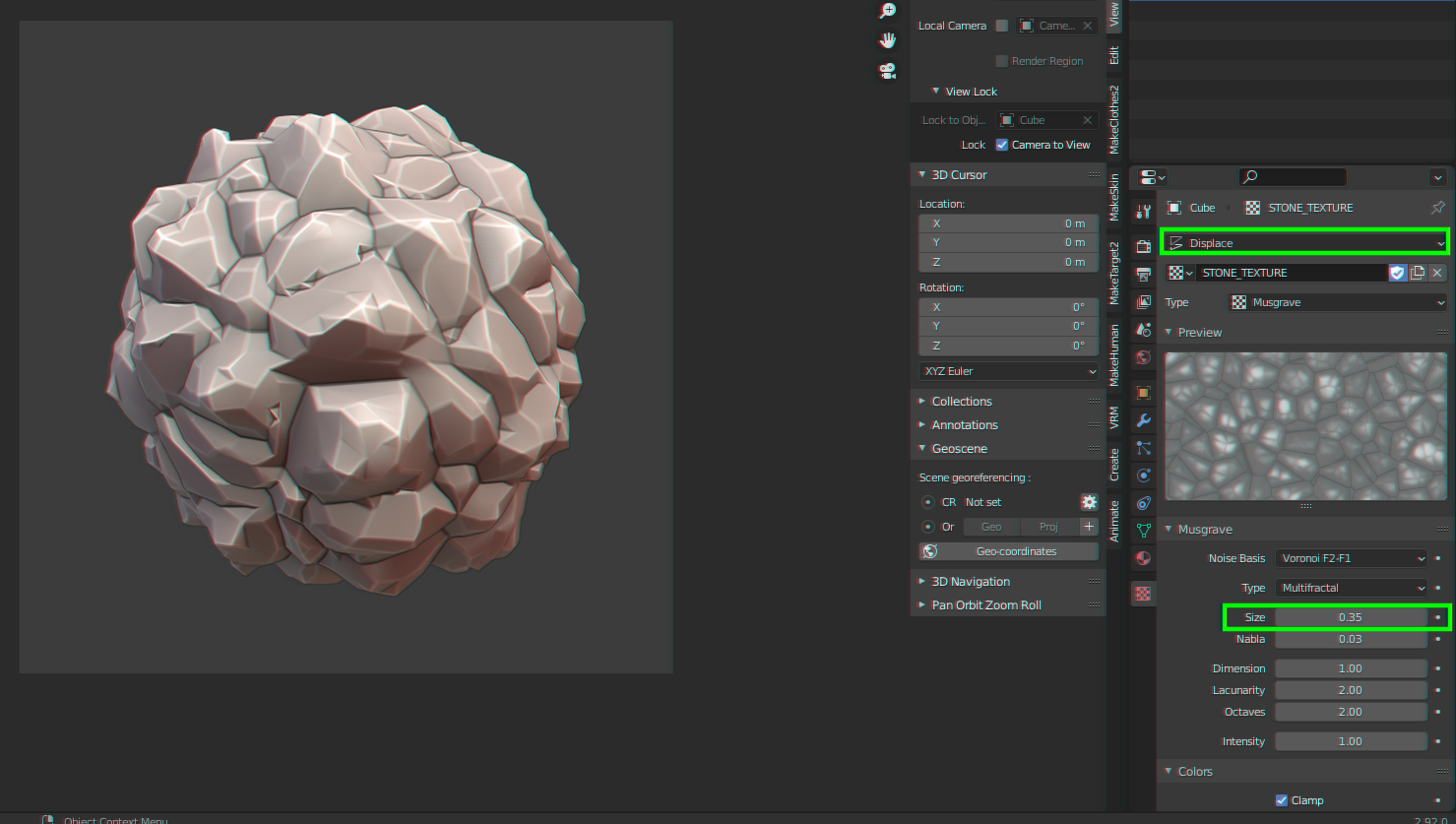The image size is (1456, 824).
Task: Open the Multifractal Type dropdown
Action: click(x=1351, y=588)
